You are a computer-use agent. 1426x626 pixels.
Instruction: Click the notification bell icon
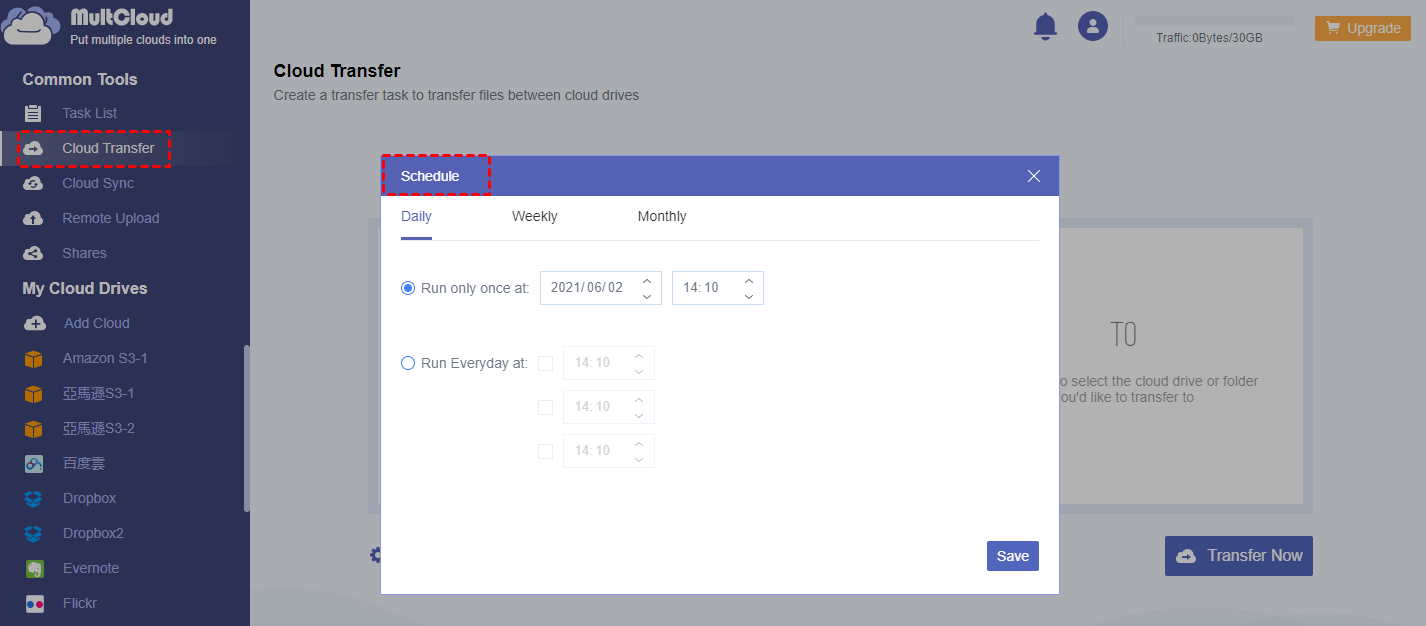tap(1045, 27)
